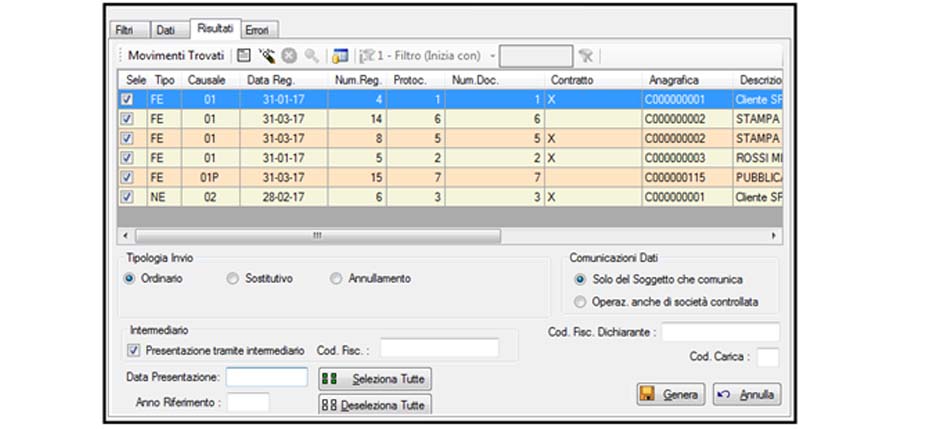
Task: Choose Solo del Soggetto che comunica
Action: 581,279
